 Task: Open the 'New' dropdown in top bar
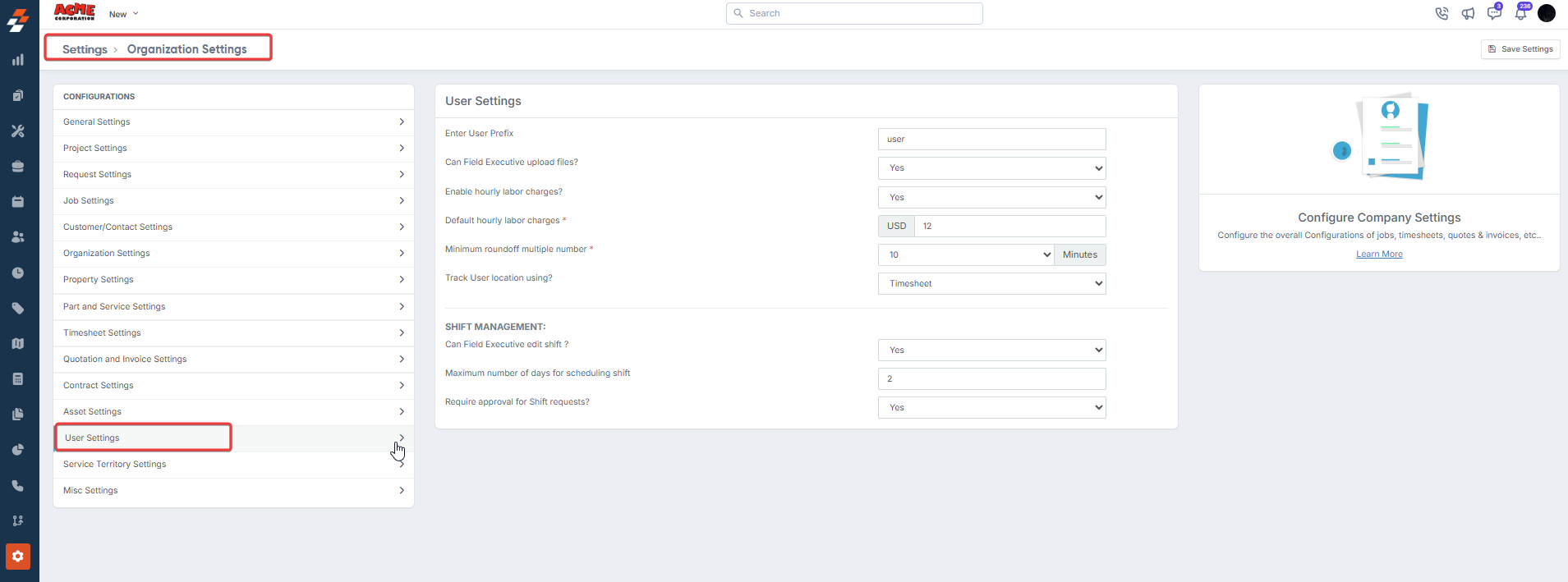click(124, 14)
